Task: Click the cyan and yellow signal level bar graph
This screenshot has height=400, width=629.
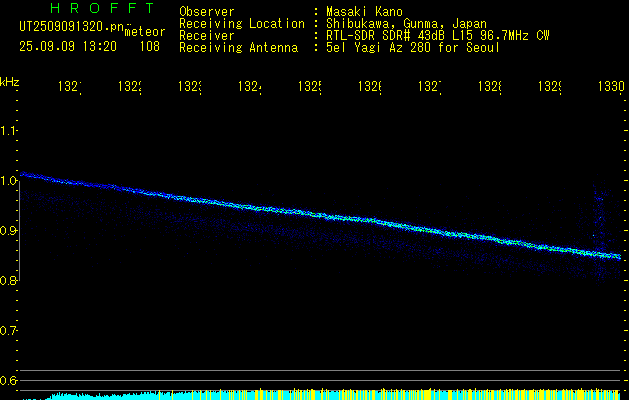Action: click(321, 394)
